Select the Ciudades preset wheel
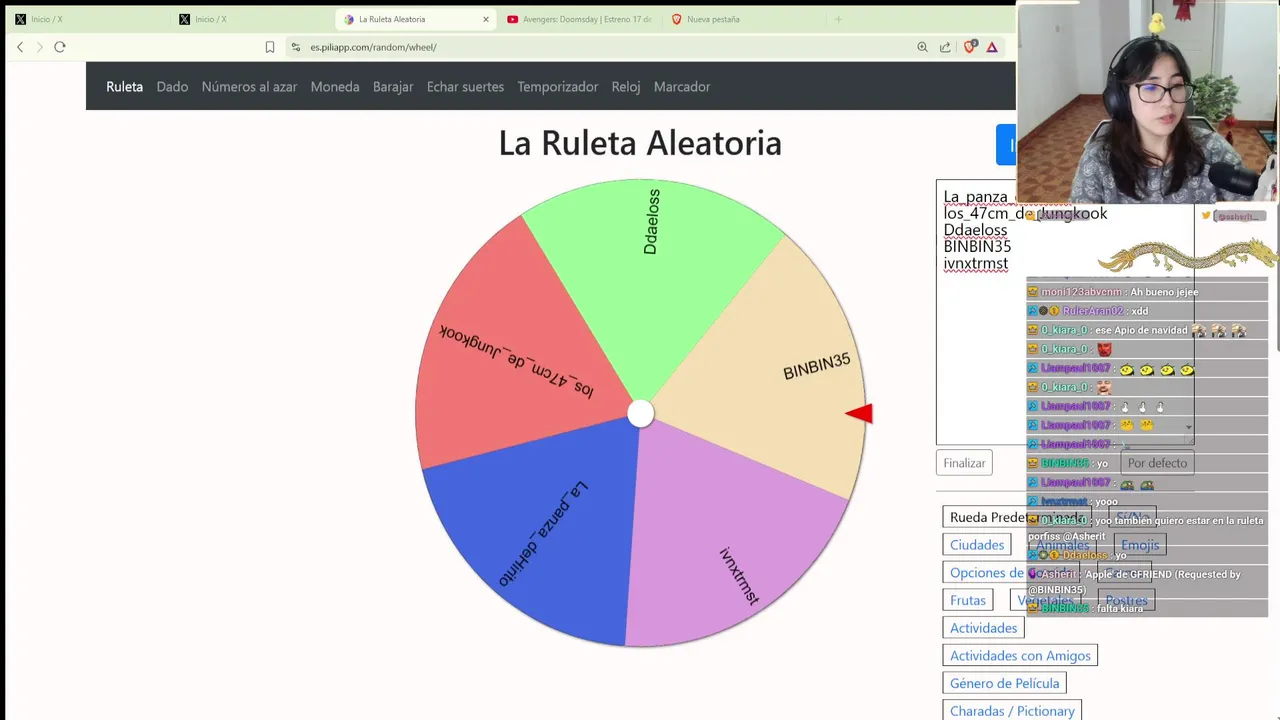 (977, 545)
